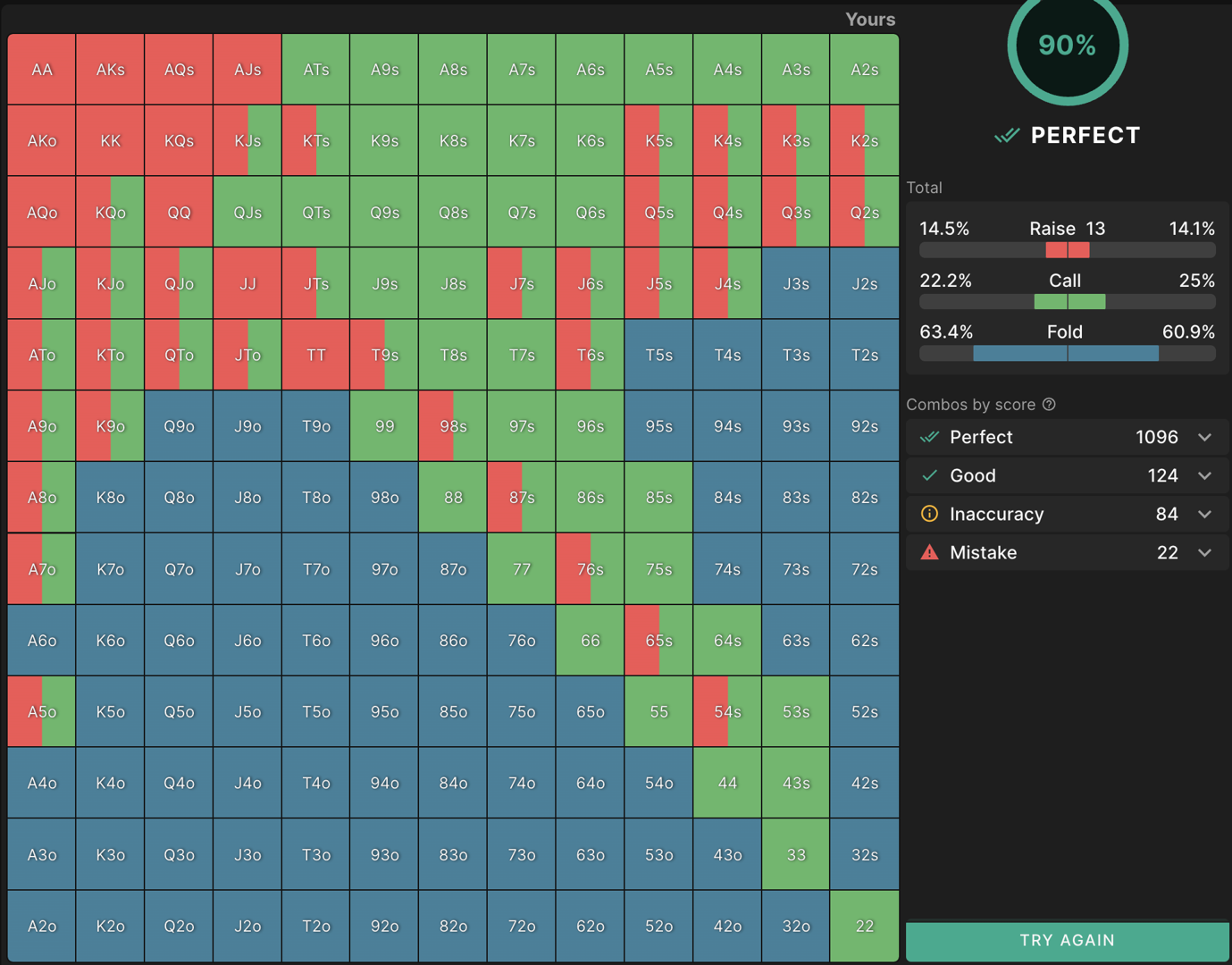Expand the Inaccuracy combos chevron
1232x965 pixels.
tap(1205, 514)
